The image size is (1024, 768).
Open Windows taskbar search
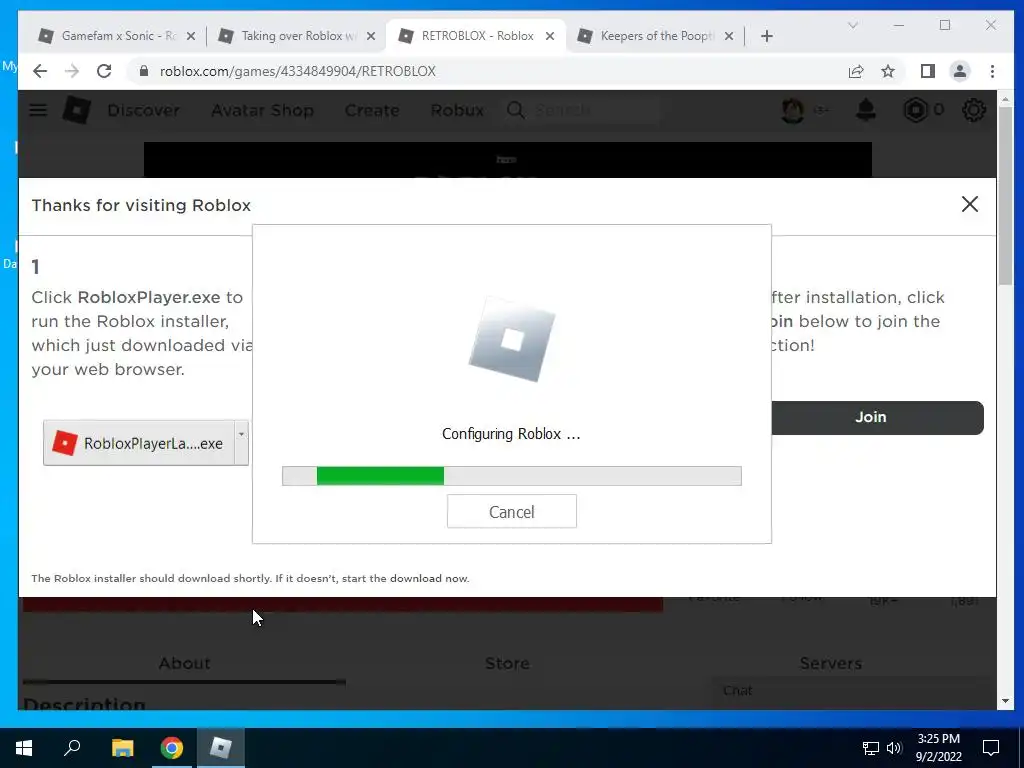(x=72, y=748)
